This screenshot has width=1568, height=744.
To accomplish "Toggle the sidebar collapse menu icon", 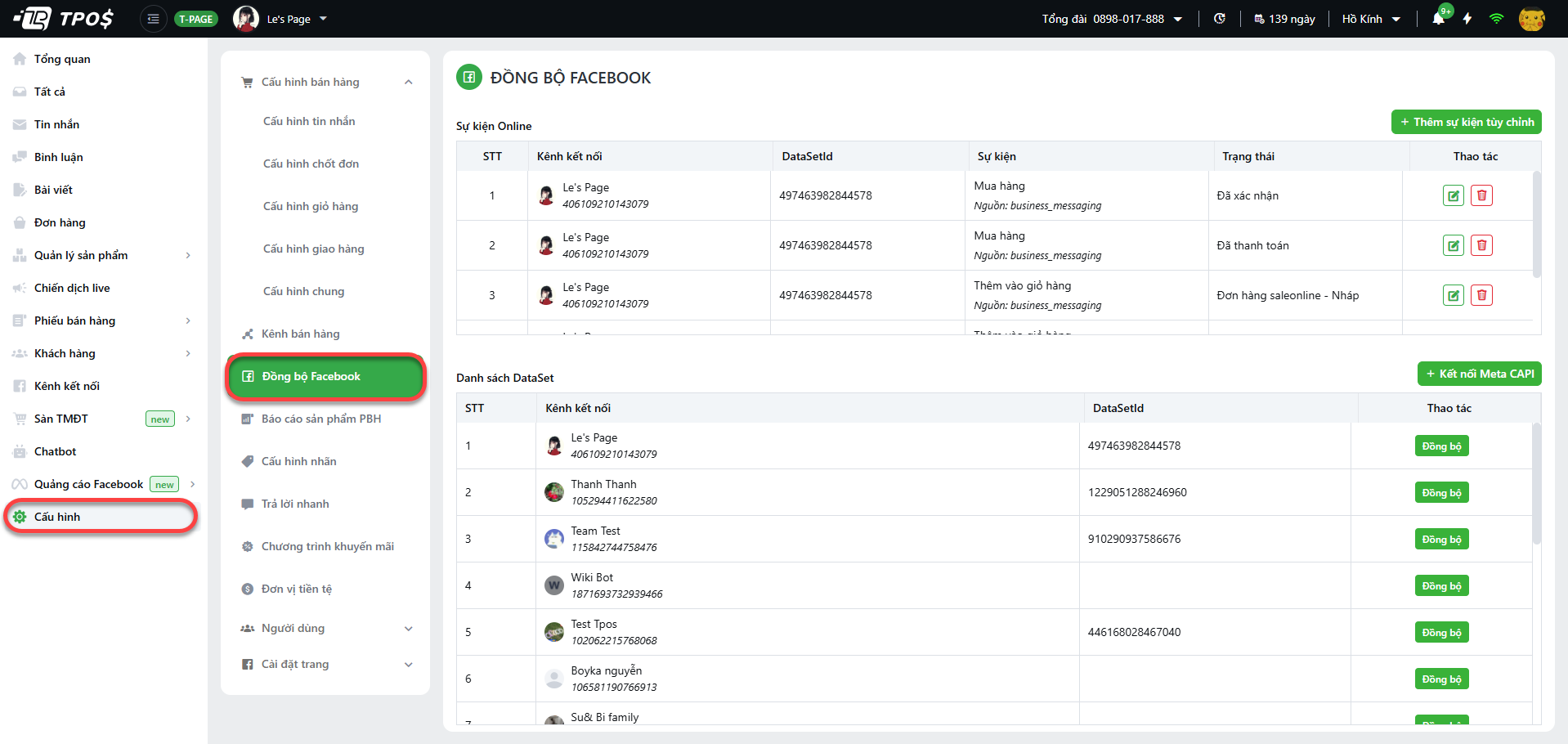I will 153,19.
